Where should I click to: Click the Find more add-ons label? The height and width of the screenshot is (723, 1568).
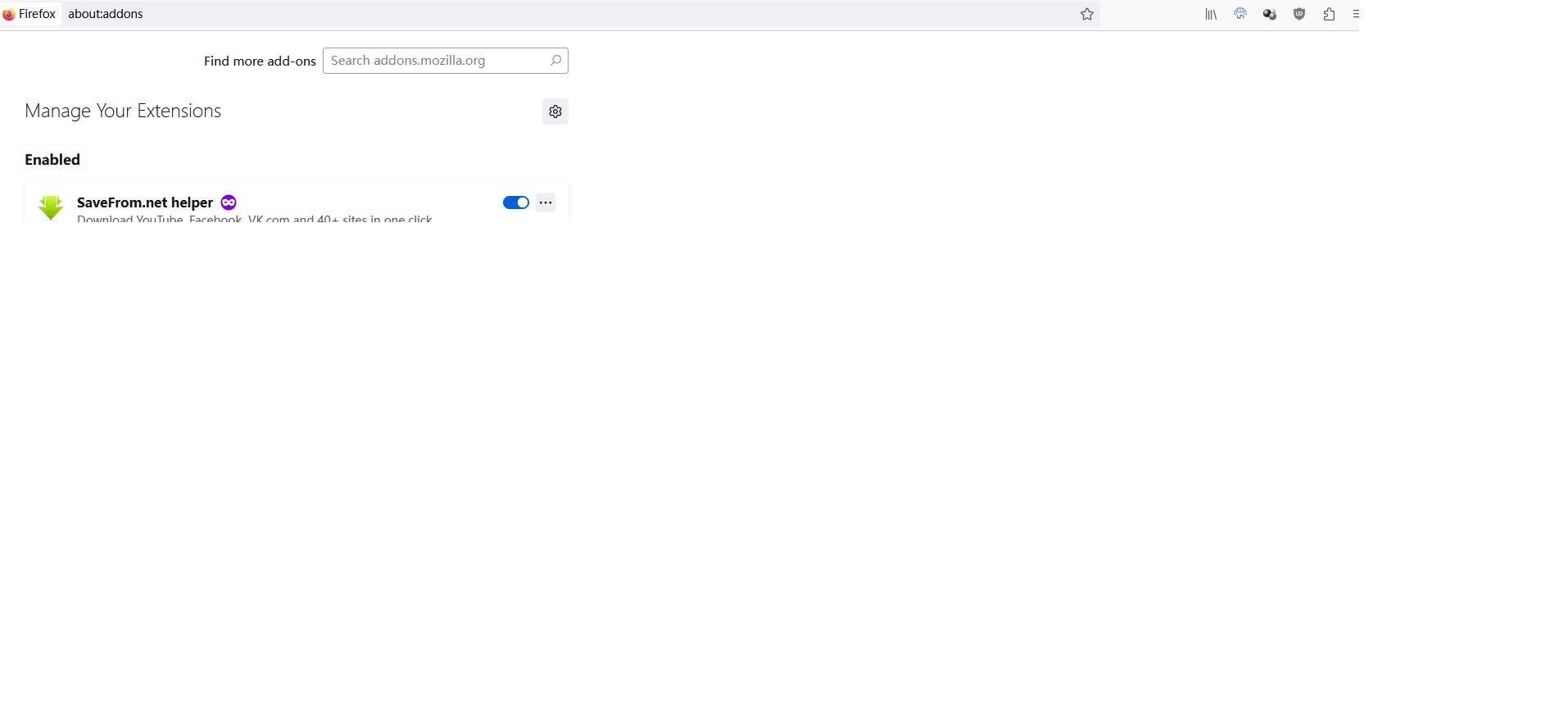point(260,61)
